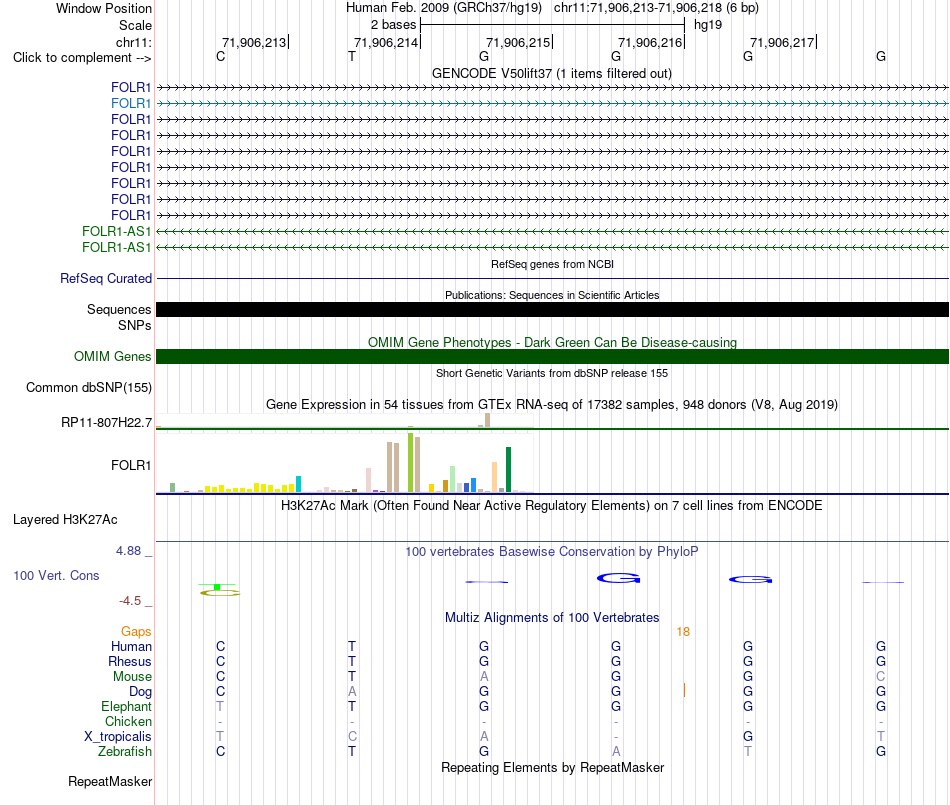Click the 'Window Position' label
This screenshot has width=950, height=805.
(x=104, y=8)
